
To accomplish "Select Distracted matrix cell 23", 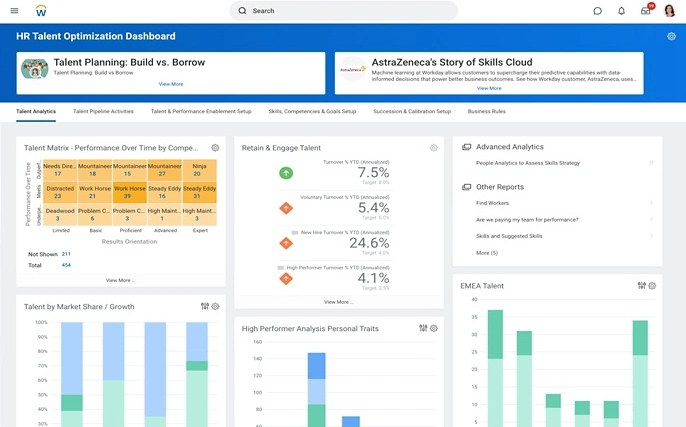I will click(60, 192).
